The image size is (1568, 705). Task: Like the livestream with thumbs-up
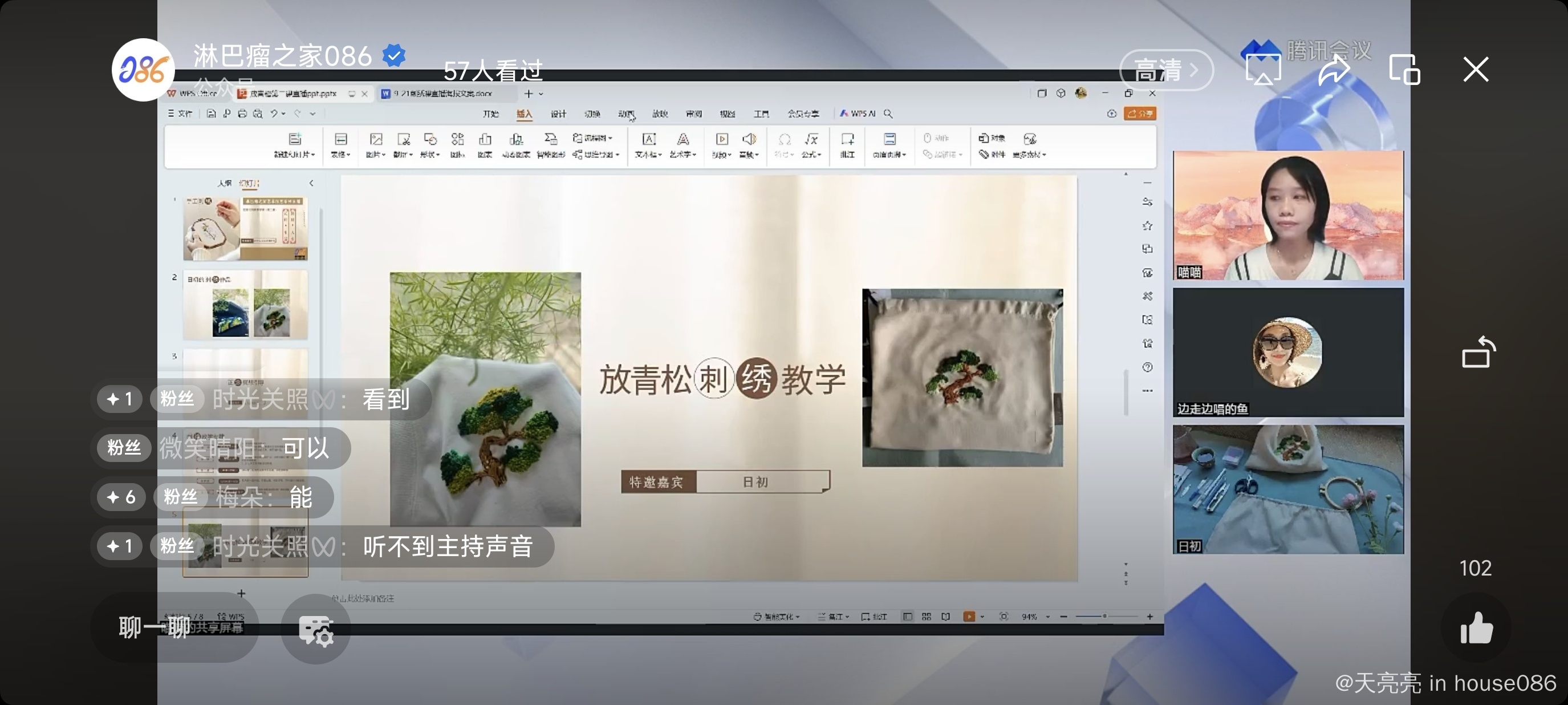click(x=1476, y=629)
